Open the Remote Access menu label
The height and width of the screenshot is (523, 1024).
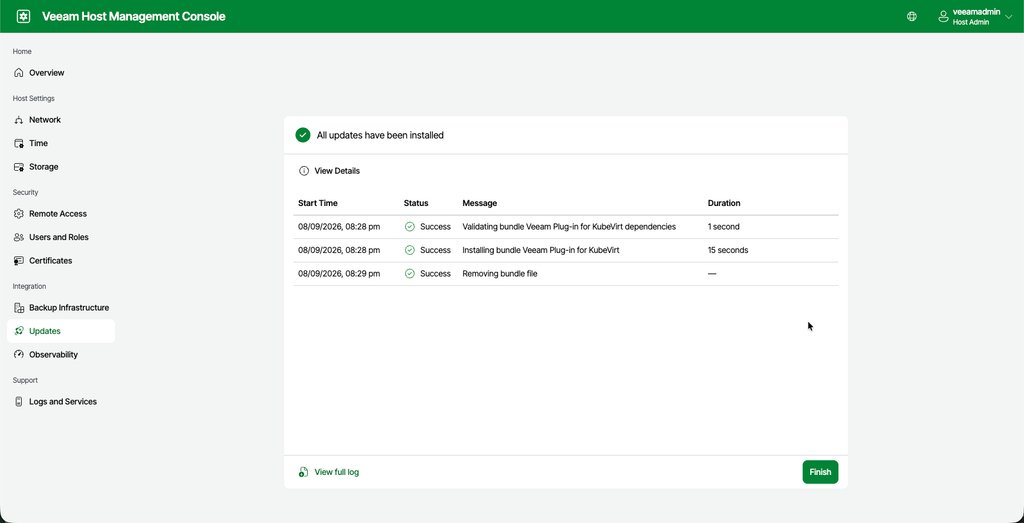point(58,214)
